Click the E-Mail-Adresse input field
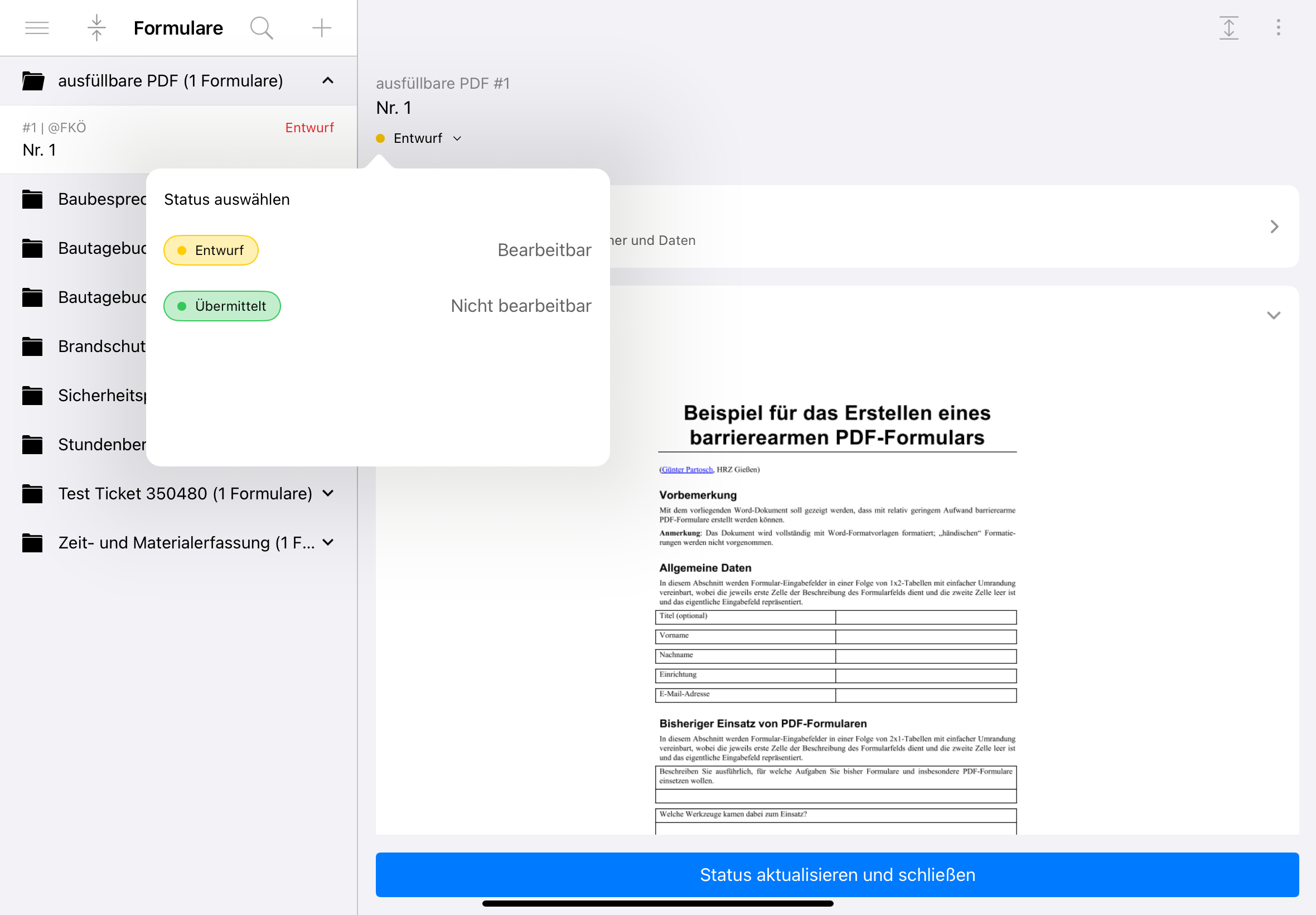This screenshot has width=1316, height=915. 926,695
